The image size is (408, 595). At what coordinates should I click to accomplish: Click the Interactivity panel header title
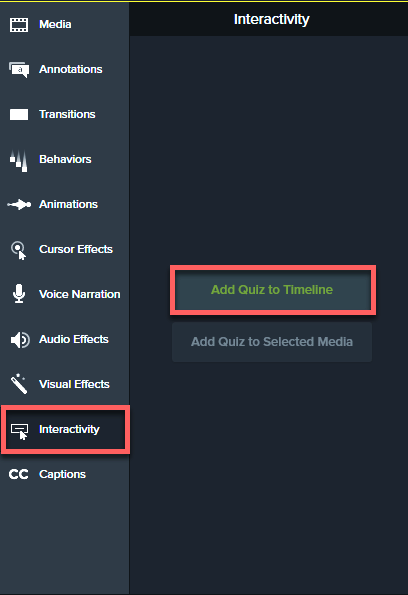click(272, 19)
